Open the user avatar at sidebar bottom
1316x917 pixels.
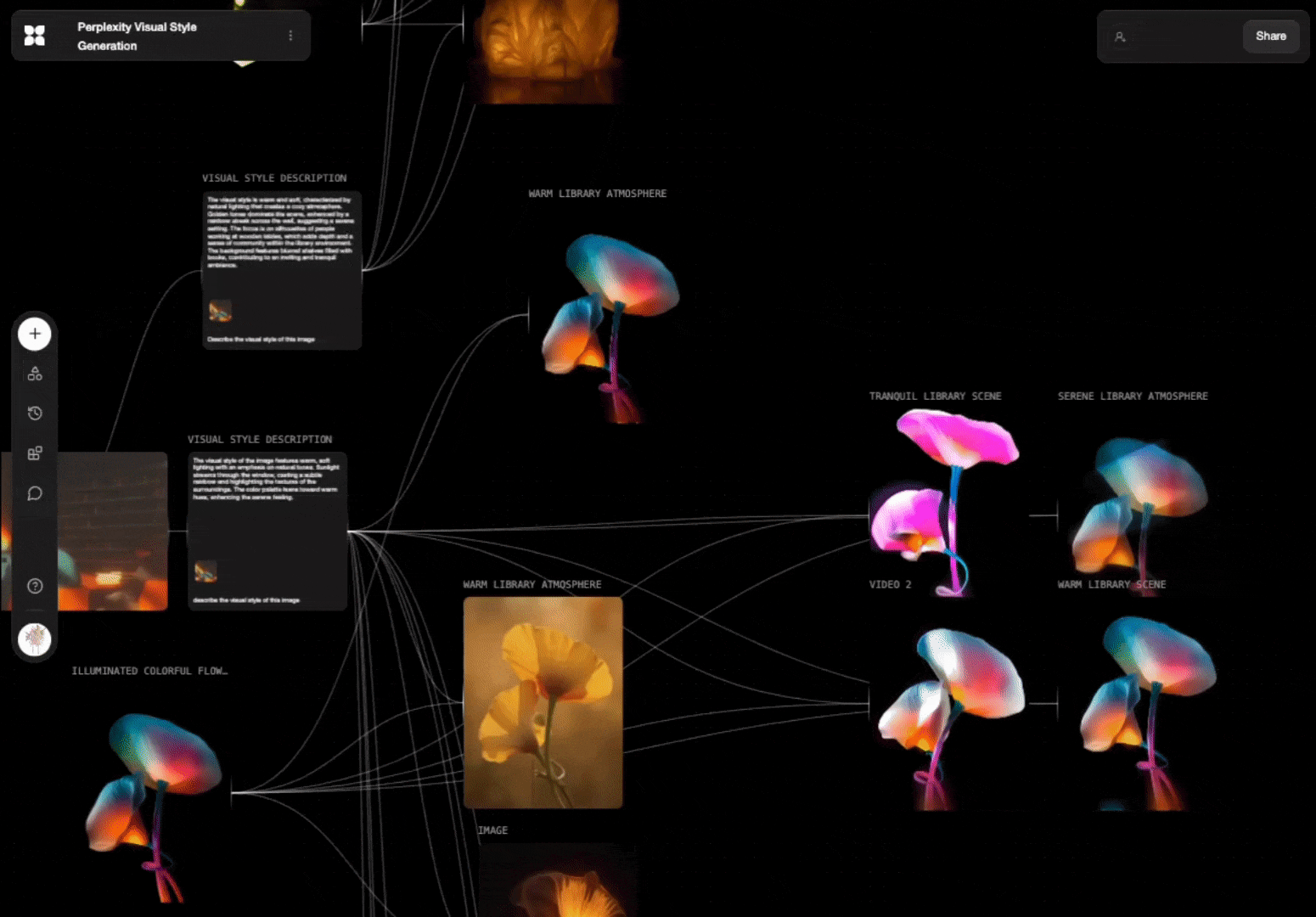click(x=35, y=639)
